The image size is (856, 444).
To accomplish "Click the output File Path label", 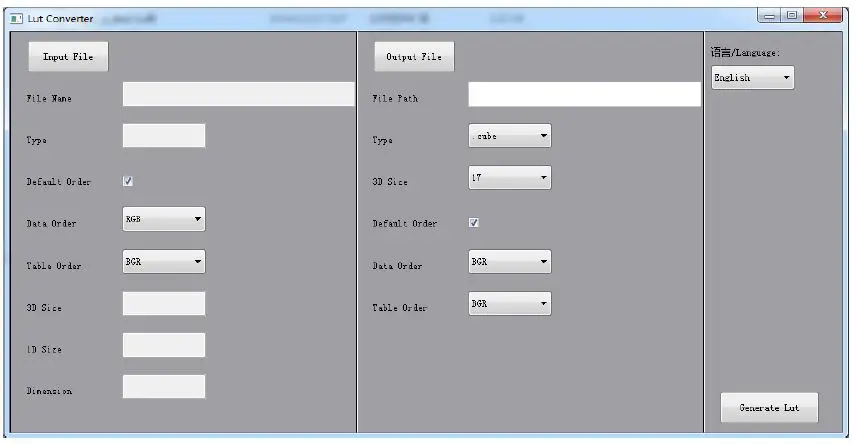I will click(395, 99).
